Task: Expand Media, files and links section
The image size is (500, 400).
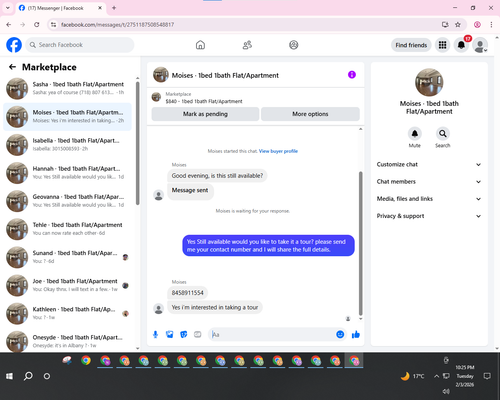Action: 429,199
